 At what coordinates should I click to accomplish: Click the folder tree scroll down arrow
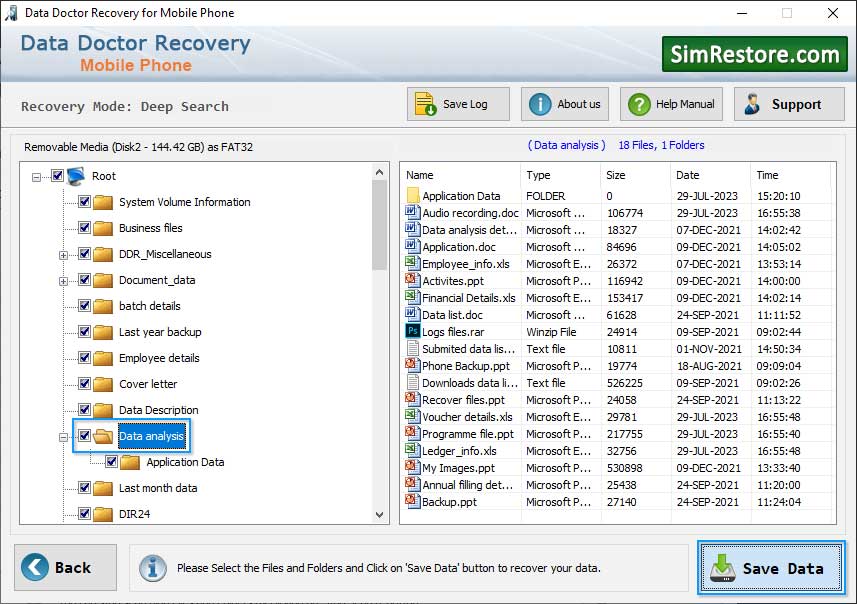coord(379,514)
